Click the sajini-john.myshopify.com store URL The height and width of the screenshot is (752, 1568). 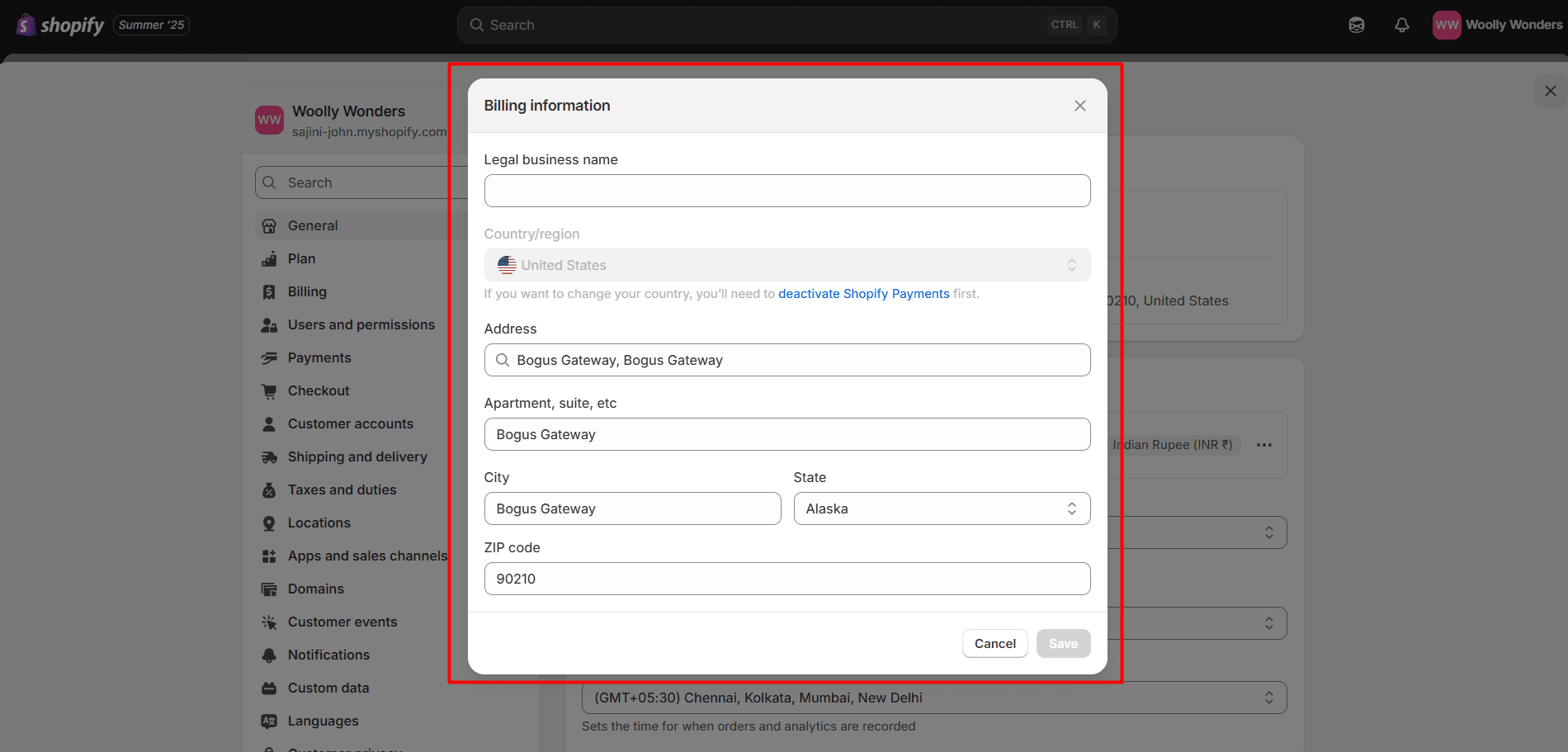(x=369, y=132)
